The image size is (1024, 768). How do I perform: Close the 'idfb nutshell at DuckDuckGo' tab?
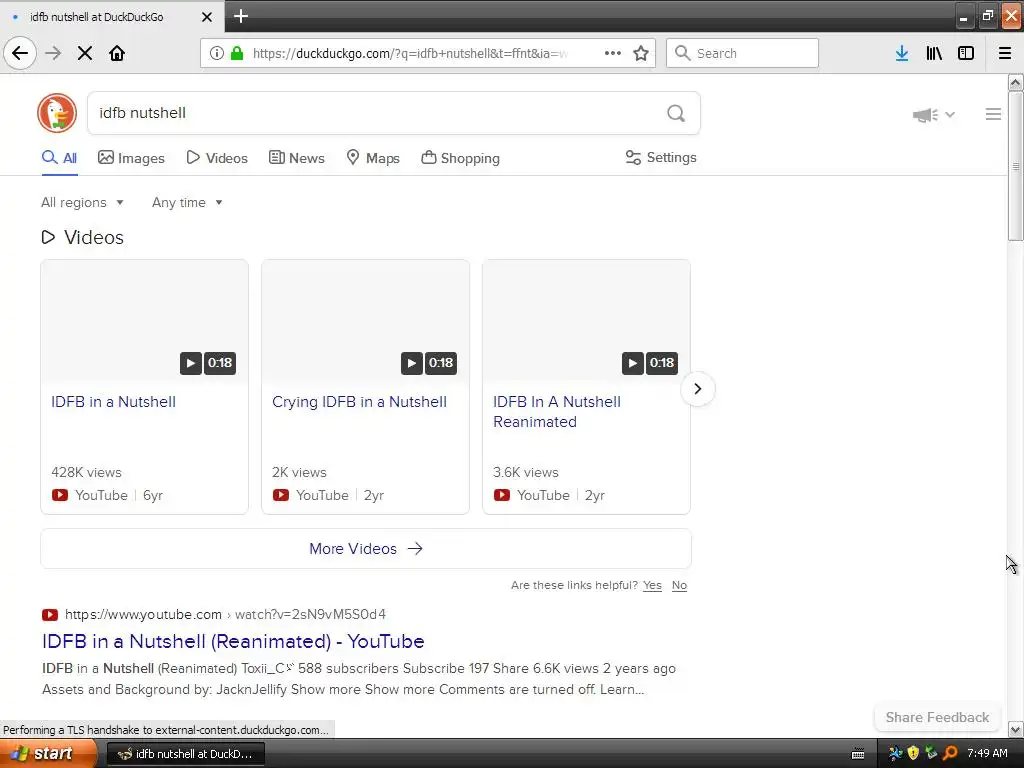[206, 17]
